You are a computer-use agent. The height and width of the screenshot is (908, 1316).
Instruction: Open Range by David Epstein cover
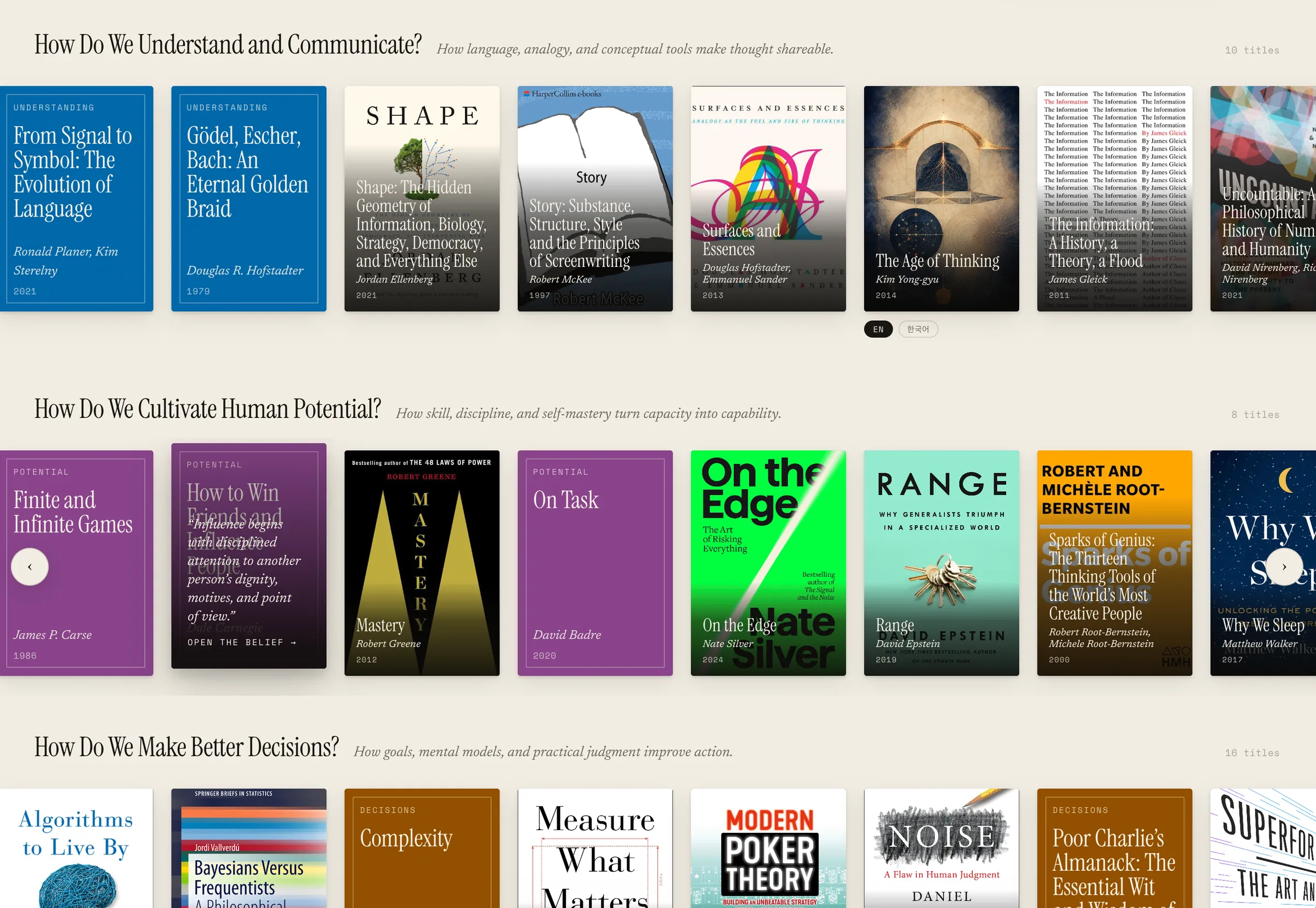[x=941, y=563]
